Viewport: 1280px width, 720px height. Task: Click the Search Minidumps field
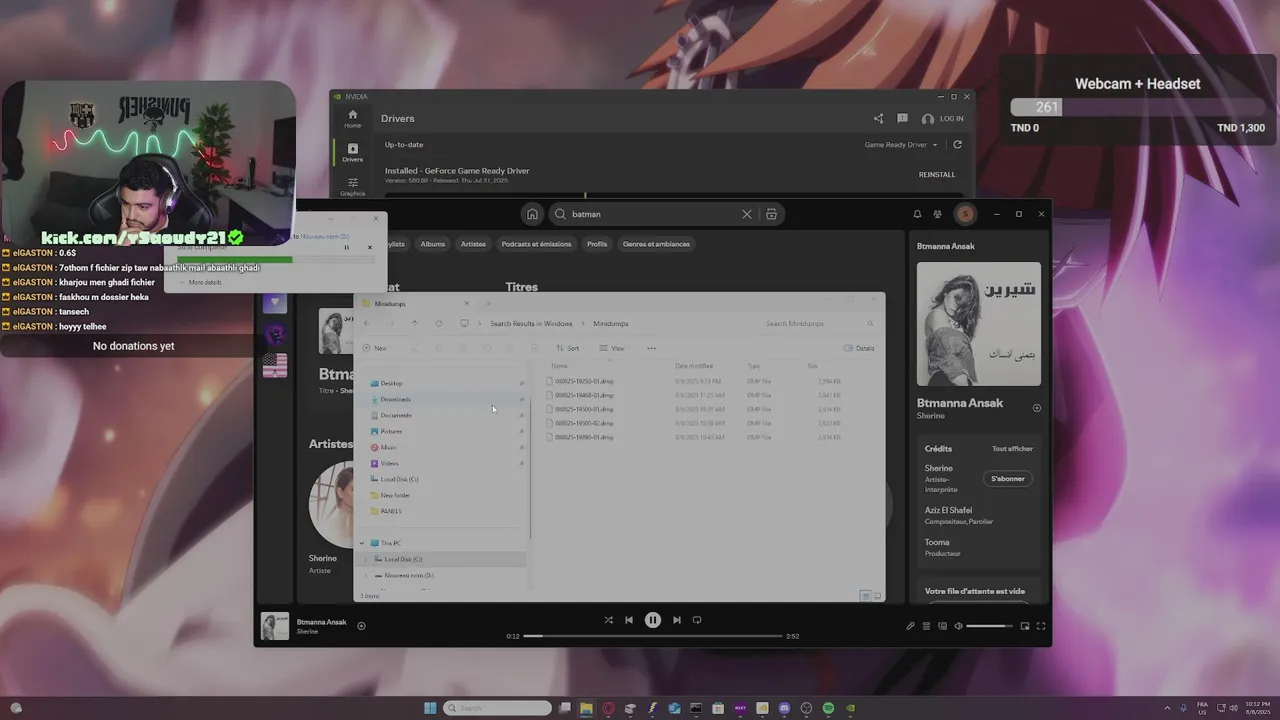(x=820, y=323)
